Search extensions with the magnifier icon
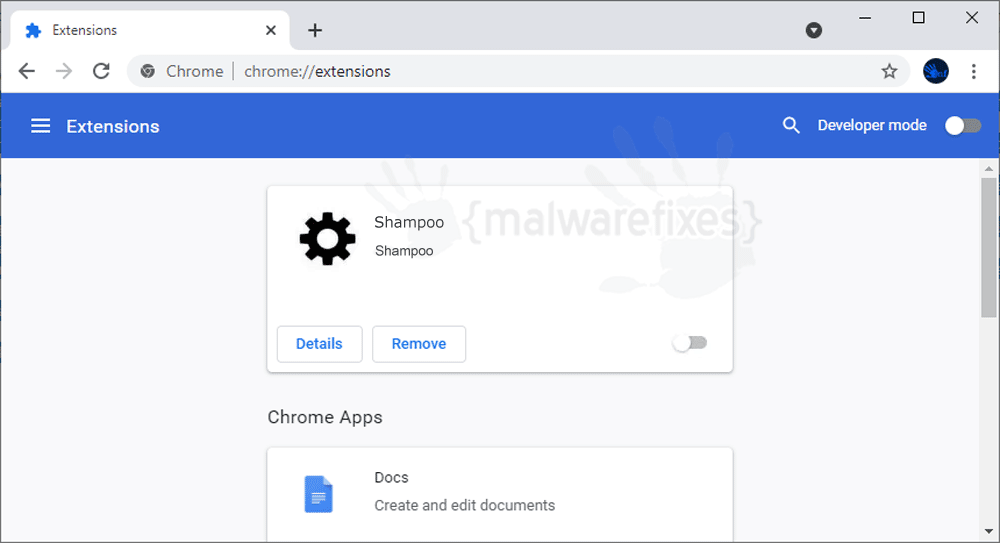The width and height of the screenshot is (1000, 543). point(791,125)
